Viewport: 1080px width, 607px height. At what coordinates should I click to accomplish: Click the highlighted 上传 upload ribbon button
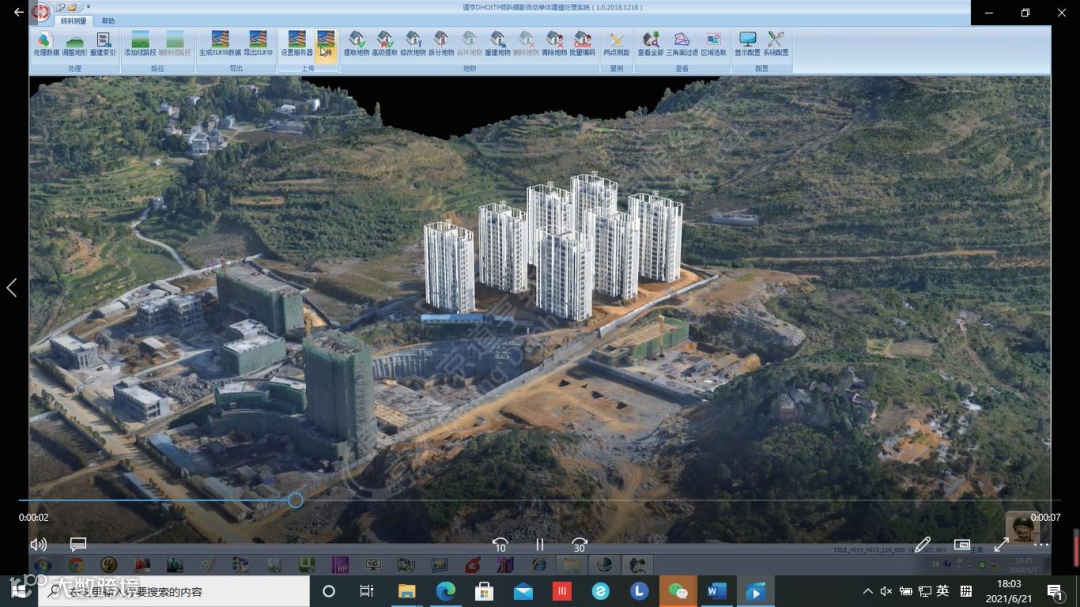pyautogui.click(x=326, y=45)
